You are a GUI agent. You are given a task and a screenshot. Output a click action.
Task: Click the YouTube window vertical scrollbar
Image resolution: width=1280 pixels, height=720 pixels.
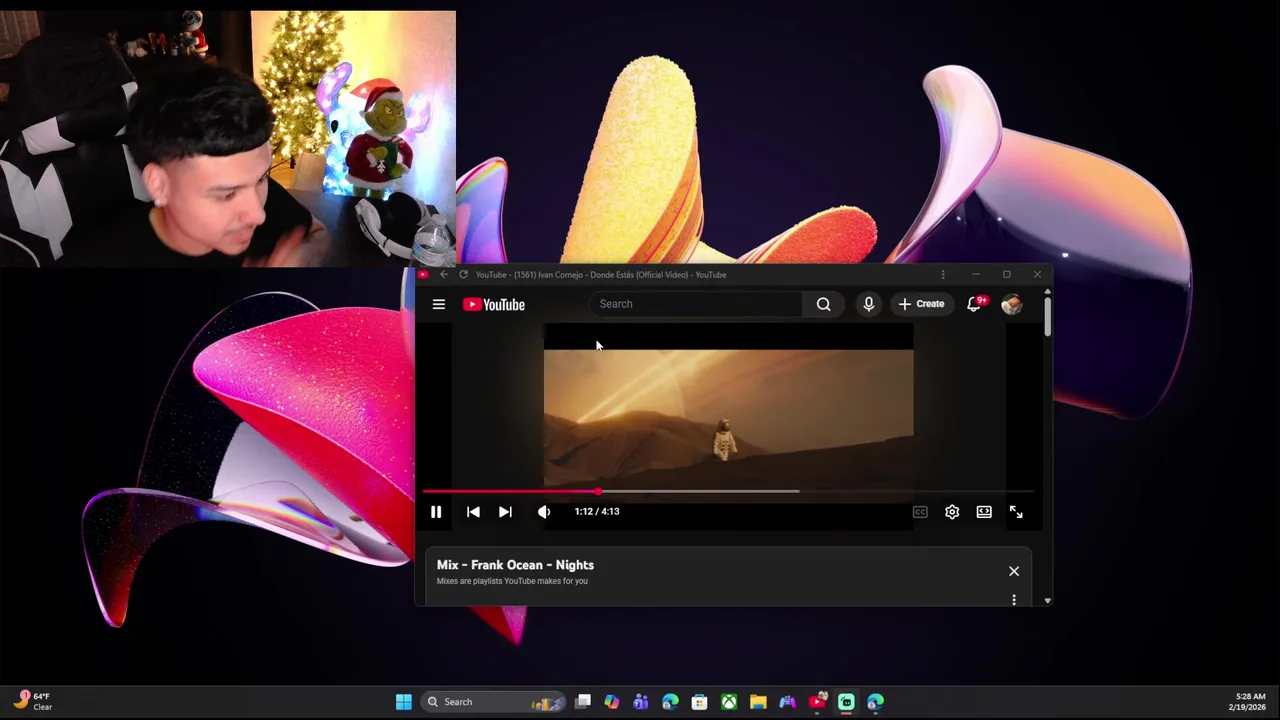(x=1047, y=317)
